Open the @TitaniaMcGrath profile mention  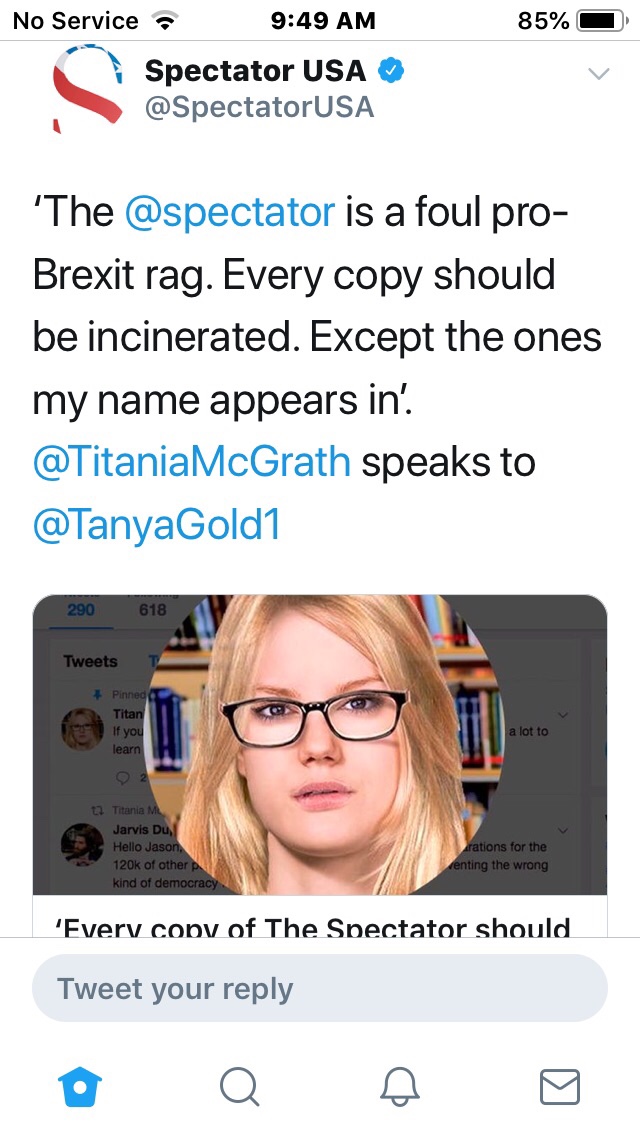[x=192, y=463]
